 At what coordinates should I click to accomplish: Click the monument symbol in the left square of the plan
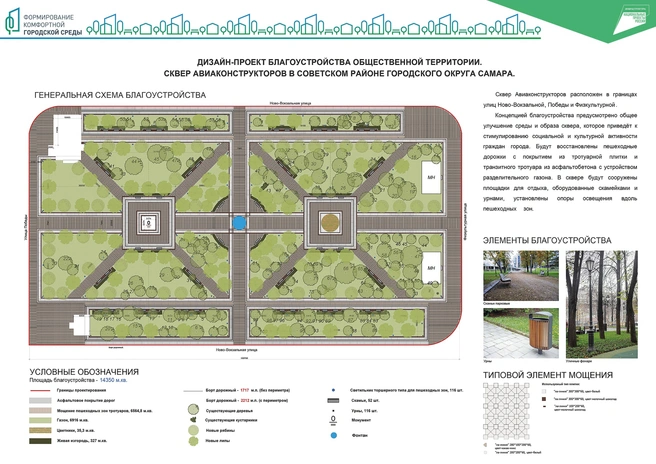point(148,222)
